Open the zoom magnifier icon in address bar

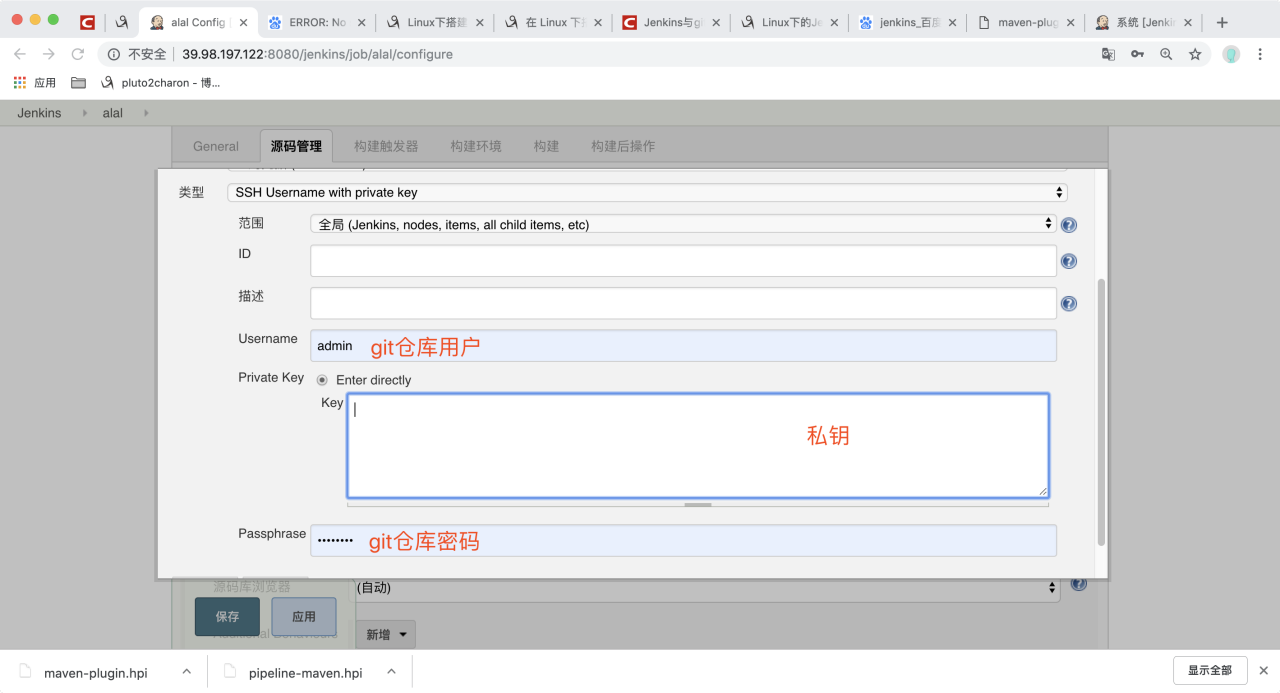[x=1166, y=54]
